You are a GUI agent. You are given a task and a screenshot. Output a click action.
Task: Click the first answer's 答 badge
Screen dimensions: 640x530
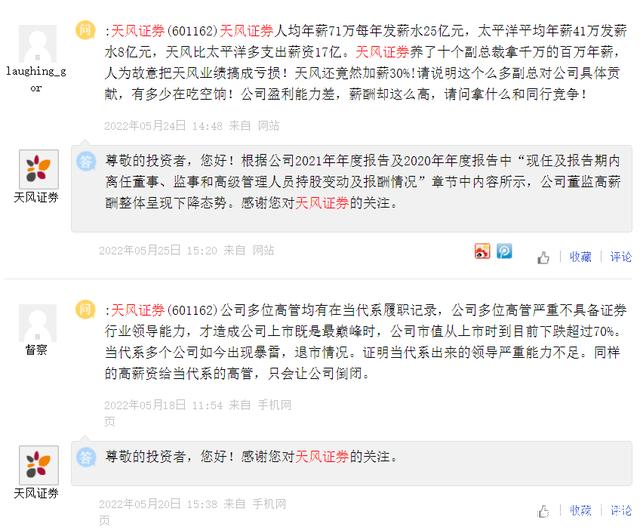[x=86, y=158]
